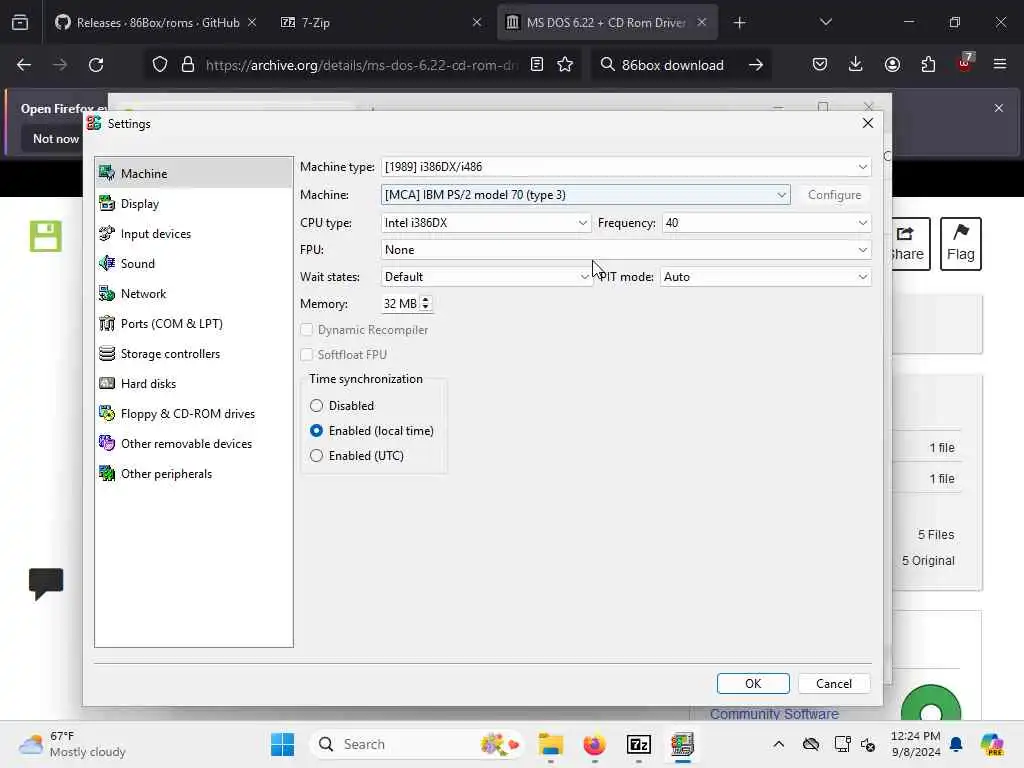This screenshot has height=768, width=1024.
Task: Click the Memory value field
Action: click(400, 303)
